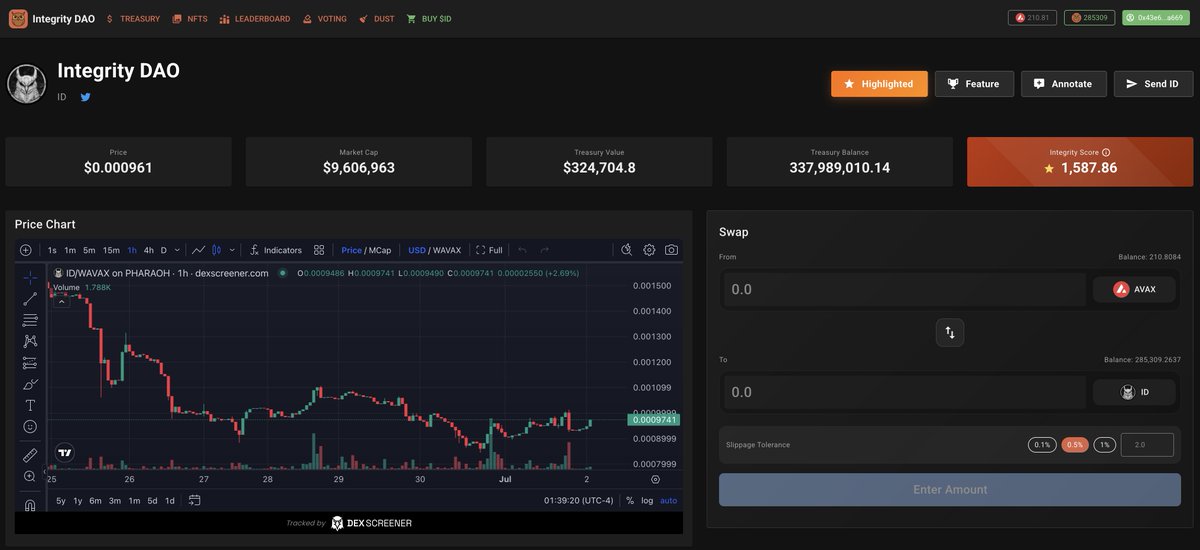Click the redo arrow in chart toolbar
This screenshot has width=1200, height=550.
(x=545, y=250)
